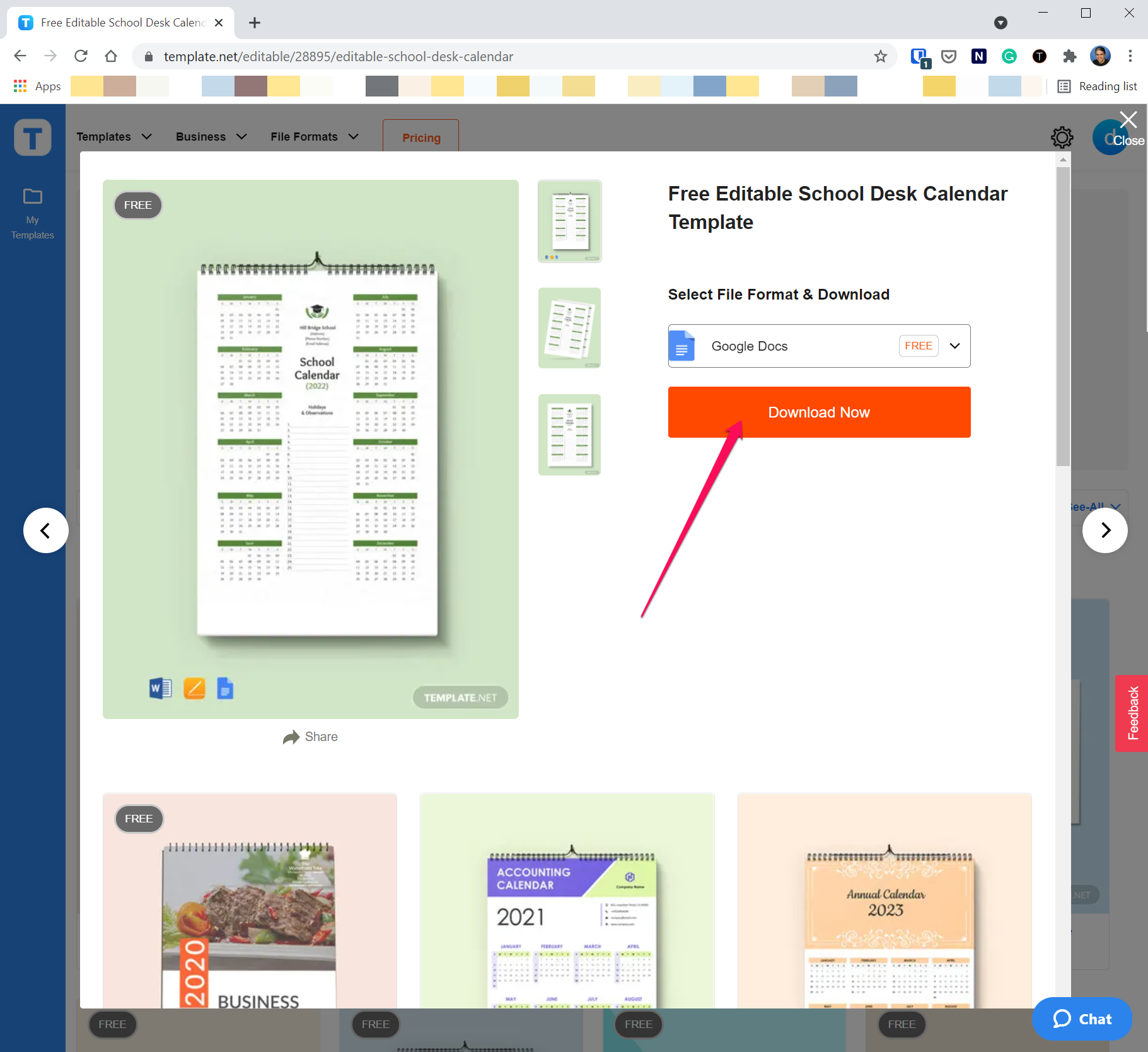
Task: Click the FREE badge on the main preview
Action: click(x=138, y=205)
